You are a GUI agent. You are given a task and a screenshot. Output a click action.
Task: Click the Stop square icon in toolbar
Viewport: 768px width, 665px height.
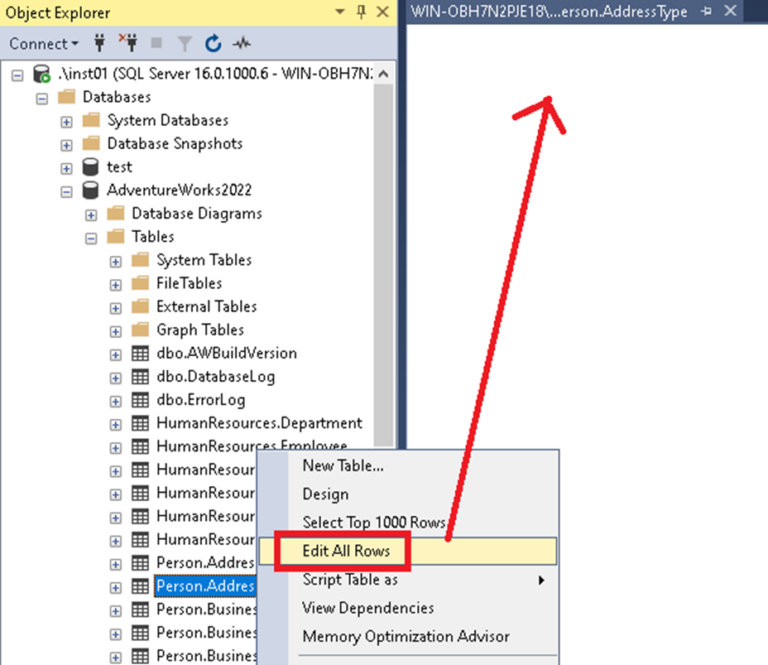156,44
